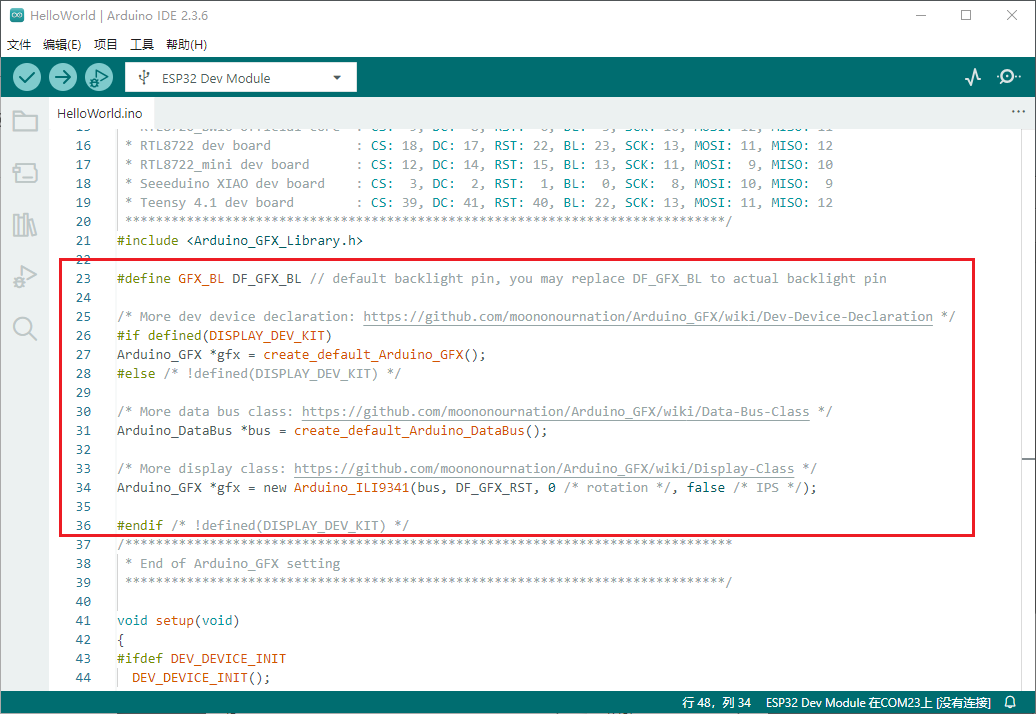
Task: Click the Verify sketch checkmark button
Action: [27, 78]
